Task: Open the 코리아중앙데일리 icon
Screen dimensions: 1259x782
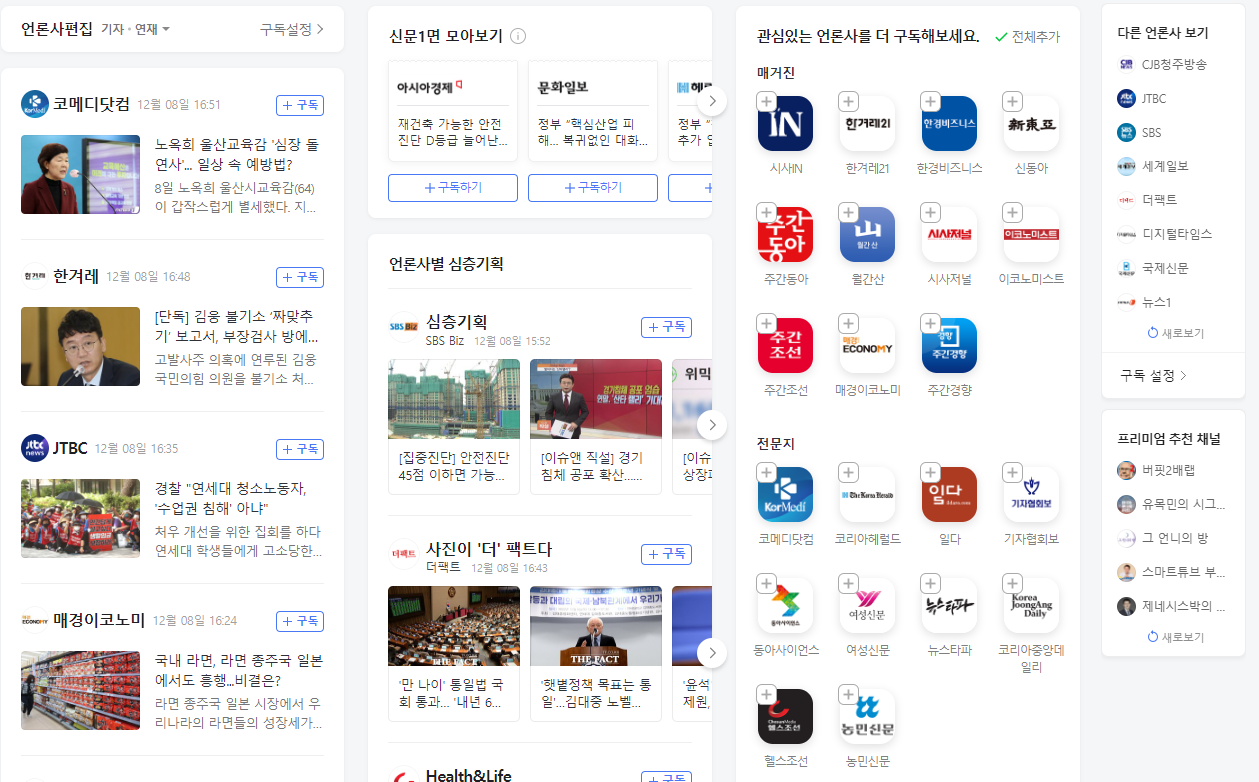Action: click(x=1031, y=605)
